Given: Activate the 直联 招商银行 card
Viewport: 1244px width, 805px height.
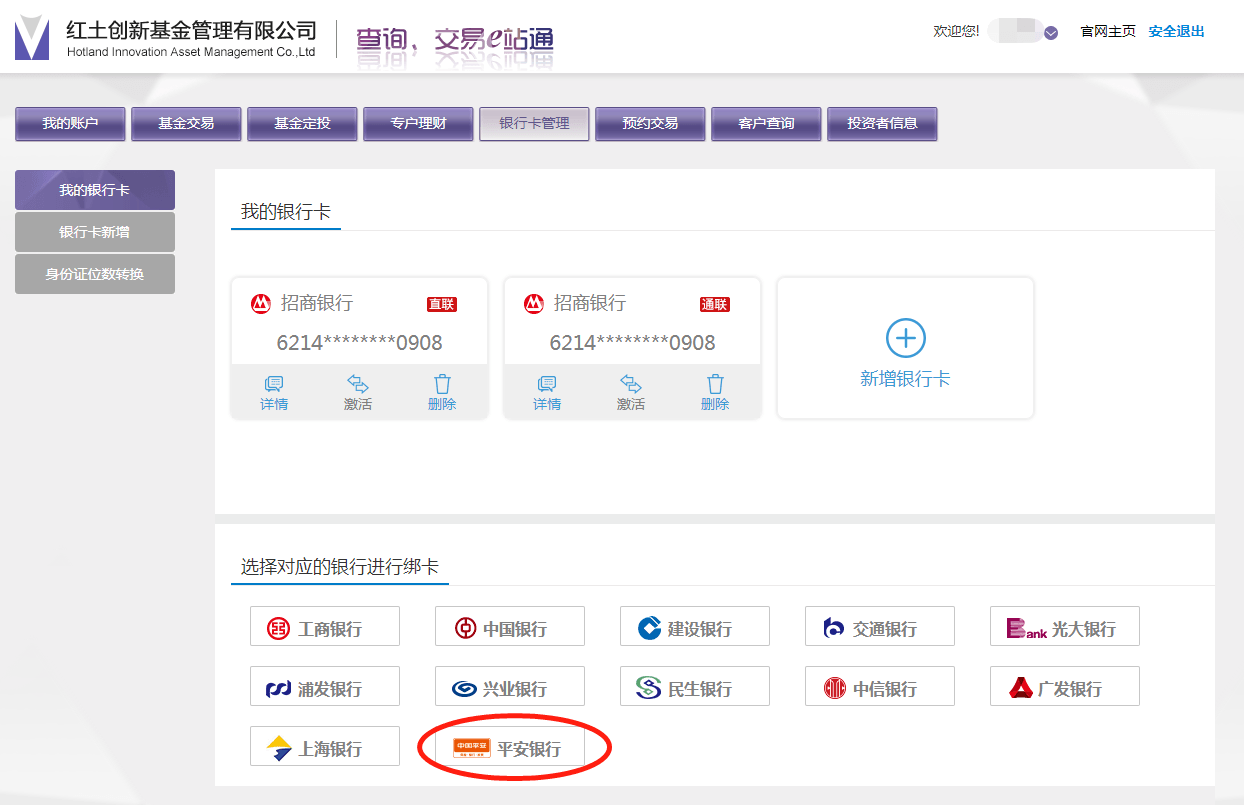Looking at the screenshot, I should click(358, 393).
